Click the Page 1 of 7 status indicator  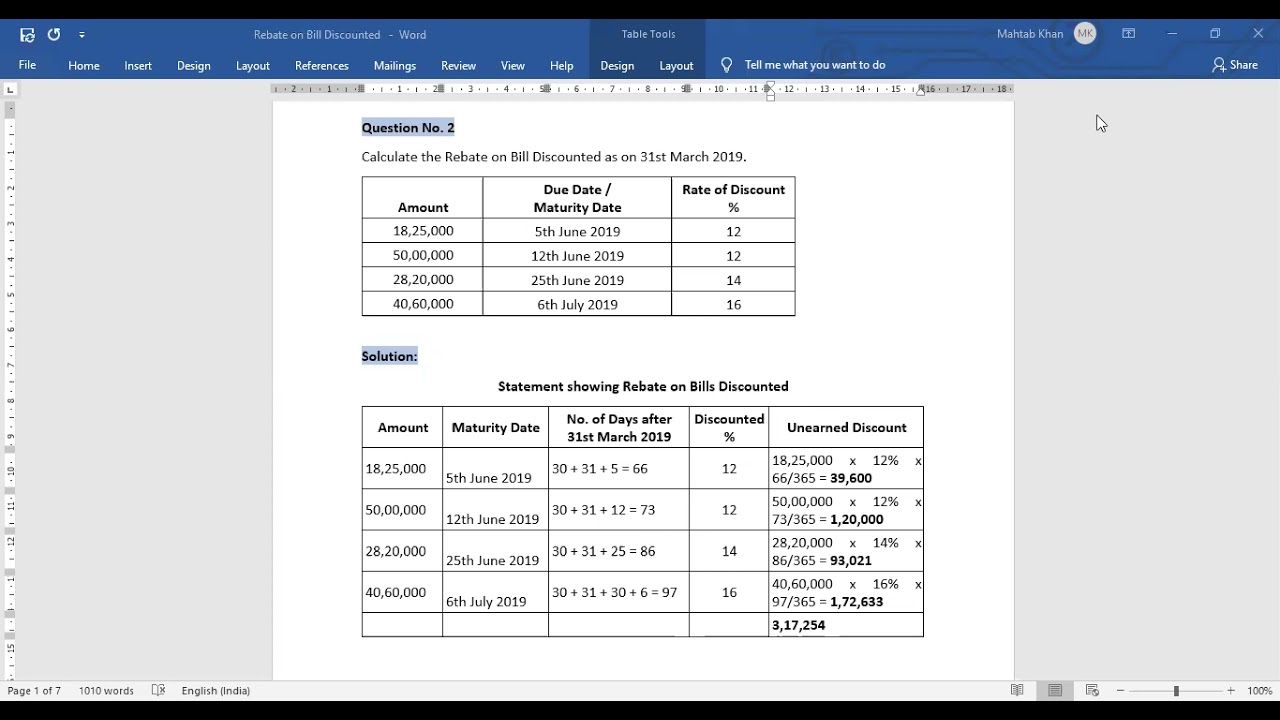[x=34, y=691]
